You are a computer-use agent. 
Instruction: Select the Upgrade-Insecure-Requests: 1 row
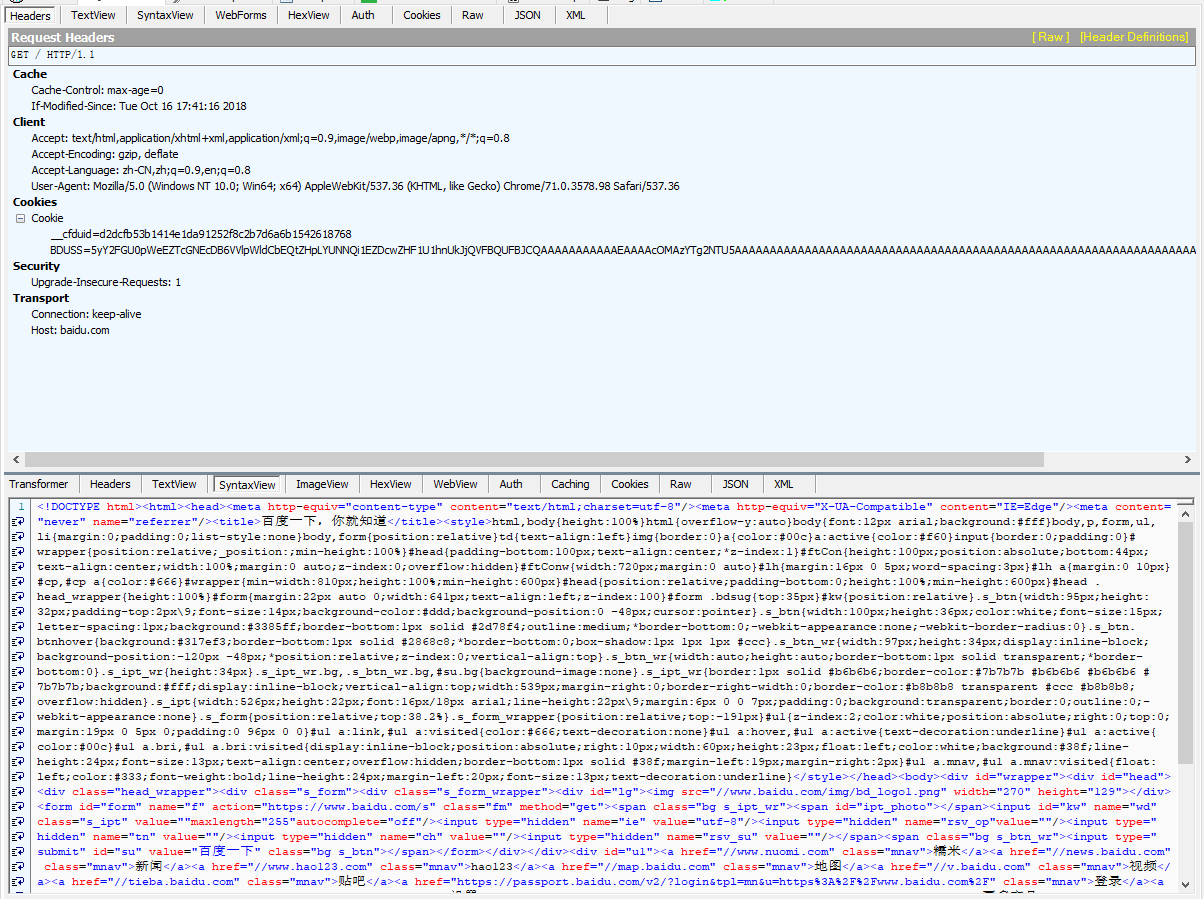coord(106,282)
